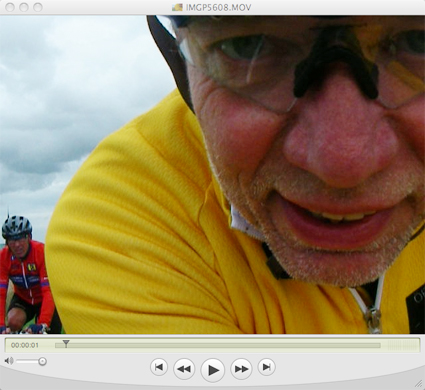Skip to the end of the movie
This screenshot has height=390, width=425.
[x=266, y=367]
